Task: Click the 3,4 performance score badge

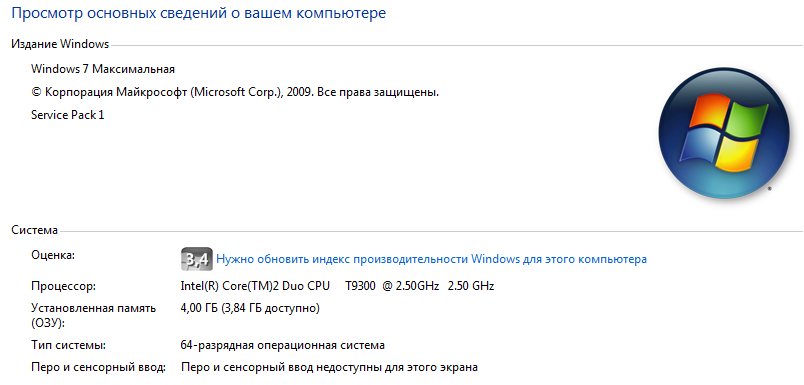Action: pos(197,259)
